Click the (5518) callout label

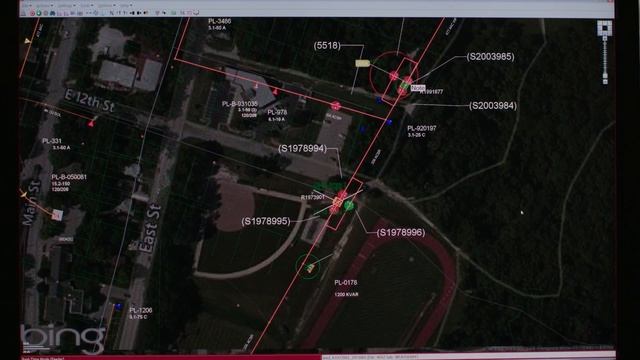point(327,45)
